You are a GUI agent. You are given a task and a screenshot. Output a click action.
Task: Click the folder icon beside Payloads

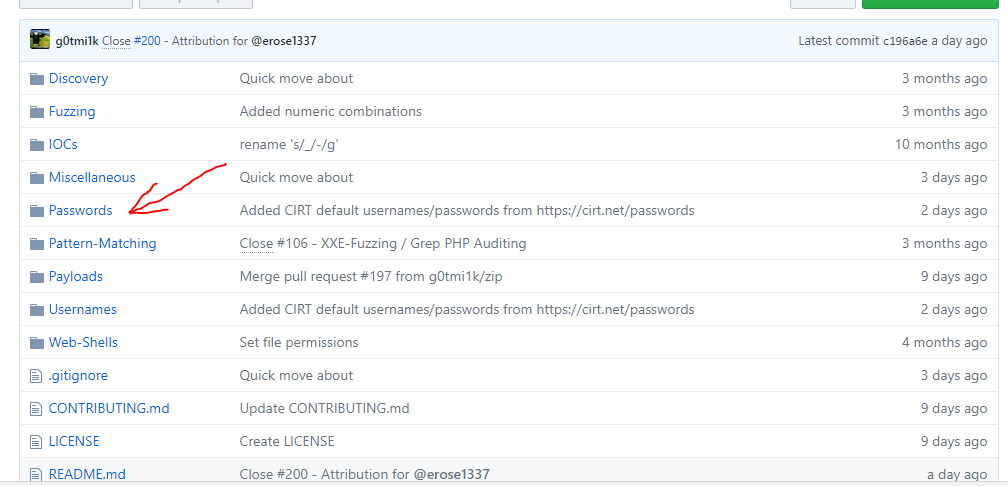click(37, 277)
